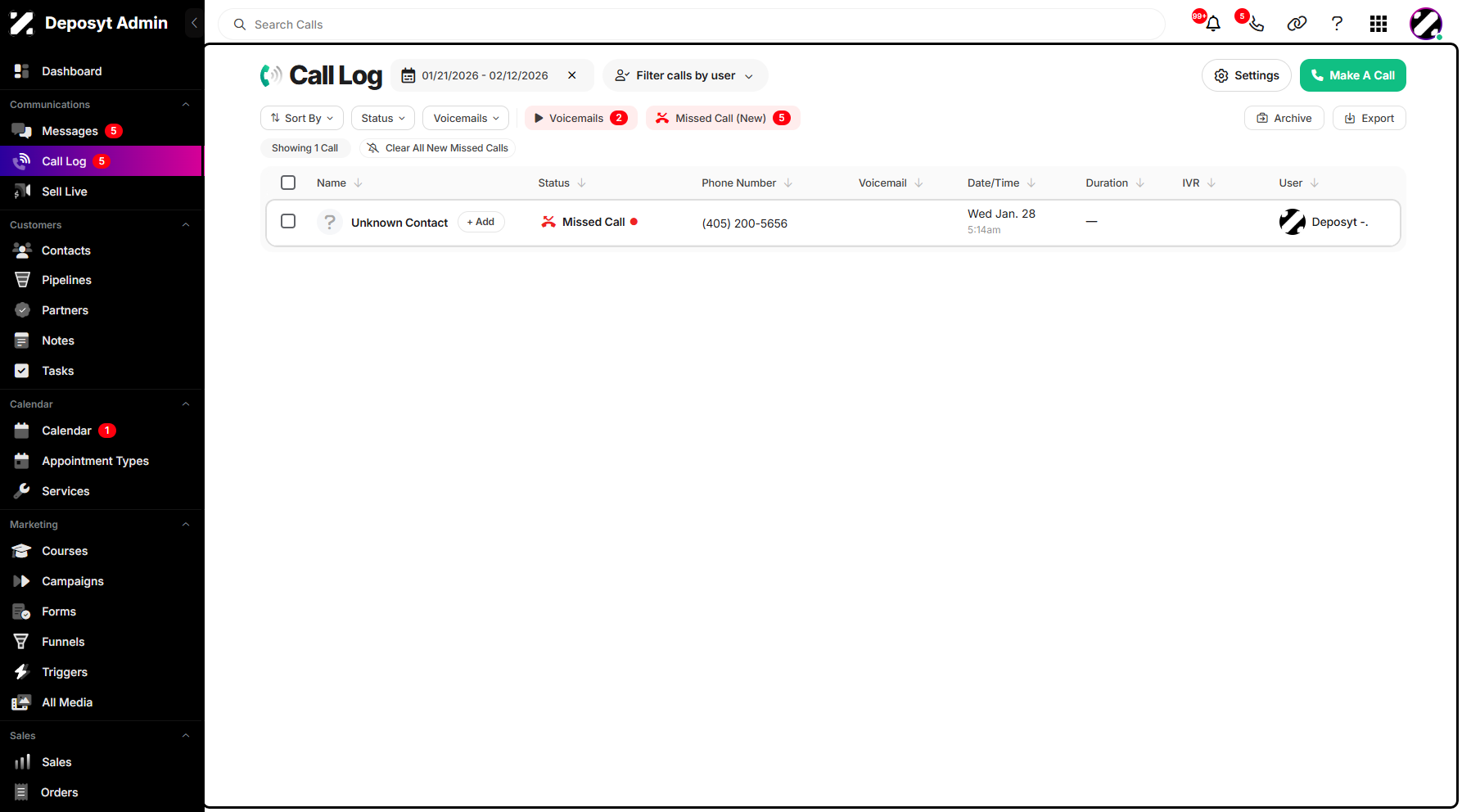
Task: Sort by IVR column arrow
Action: (1212, 183)
